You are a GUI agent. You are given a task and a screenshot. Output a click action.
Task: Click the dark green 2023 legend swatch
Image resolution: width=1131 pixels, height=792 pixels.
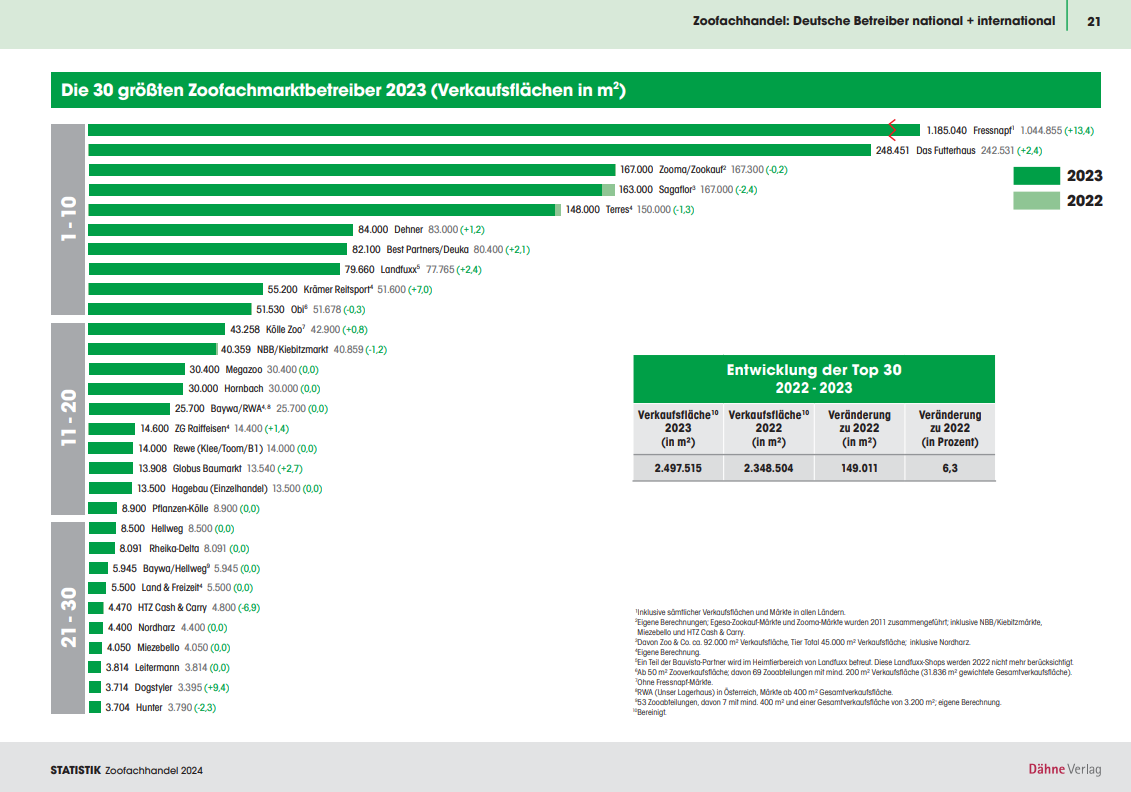pos(1037,176)
